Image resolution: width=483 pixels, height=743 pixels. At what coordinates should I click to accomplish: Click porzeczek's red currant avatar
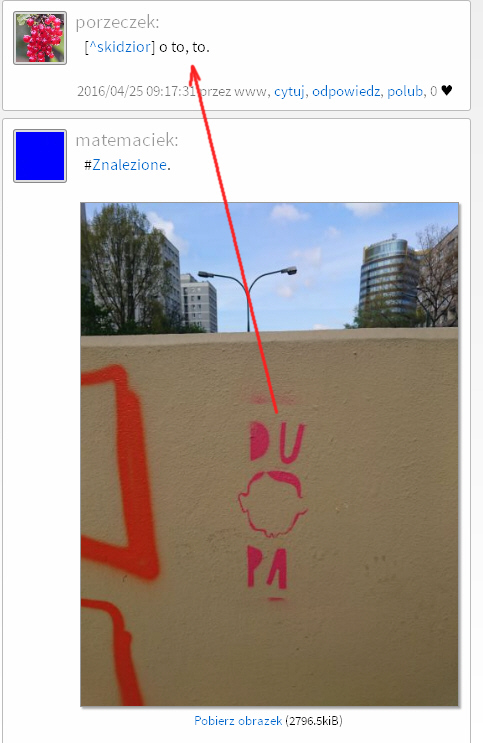click(40, 38)
